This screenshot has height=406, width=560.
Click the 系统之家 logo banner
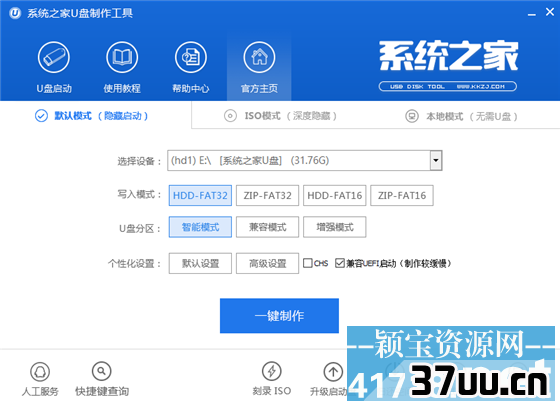[x=448, y=65]
